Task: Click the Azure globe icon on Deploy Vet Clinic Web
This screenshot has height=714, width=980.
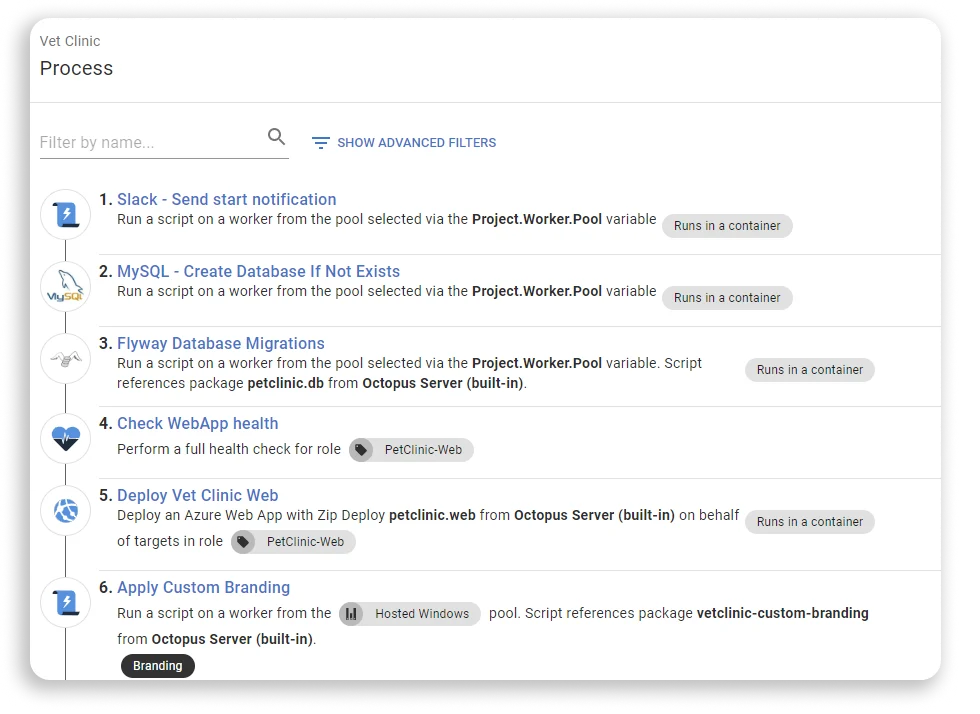Action: pyautogui.click(x=64, y=510)
